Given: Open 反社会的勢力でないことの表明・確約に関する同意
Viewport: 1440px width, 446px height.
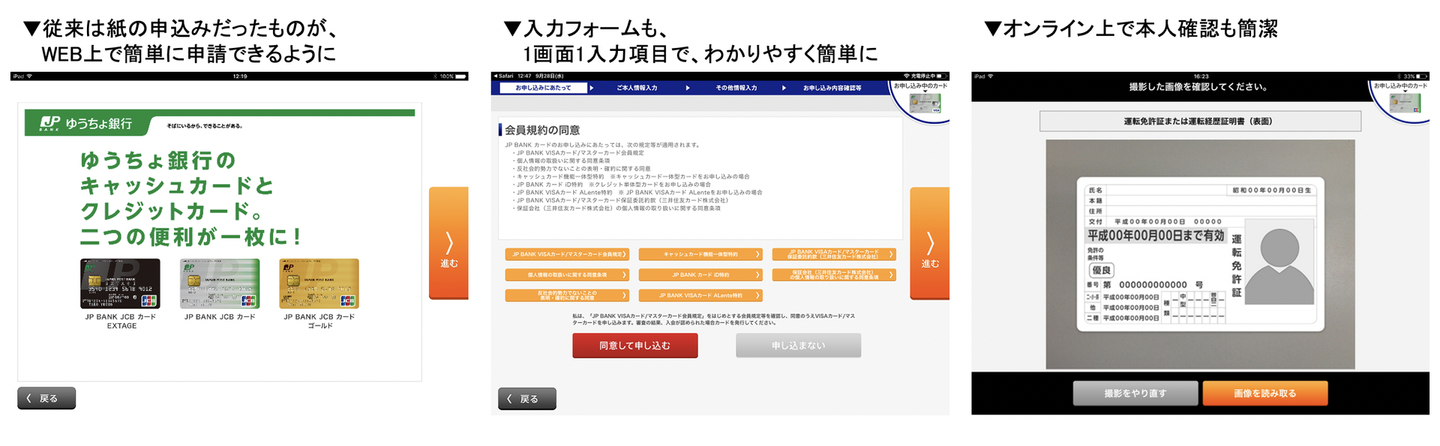Looking at the screenshot, I should pyautogui.click(x=567, y=295).
